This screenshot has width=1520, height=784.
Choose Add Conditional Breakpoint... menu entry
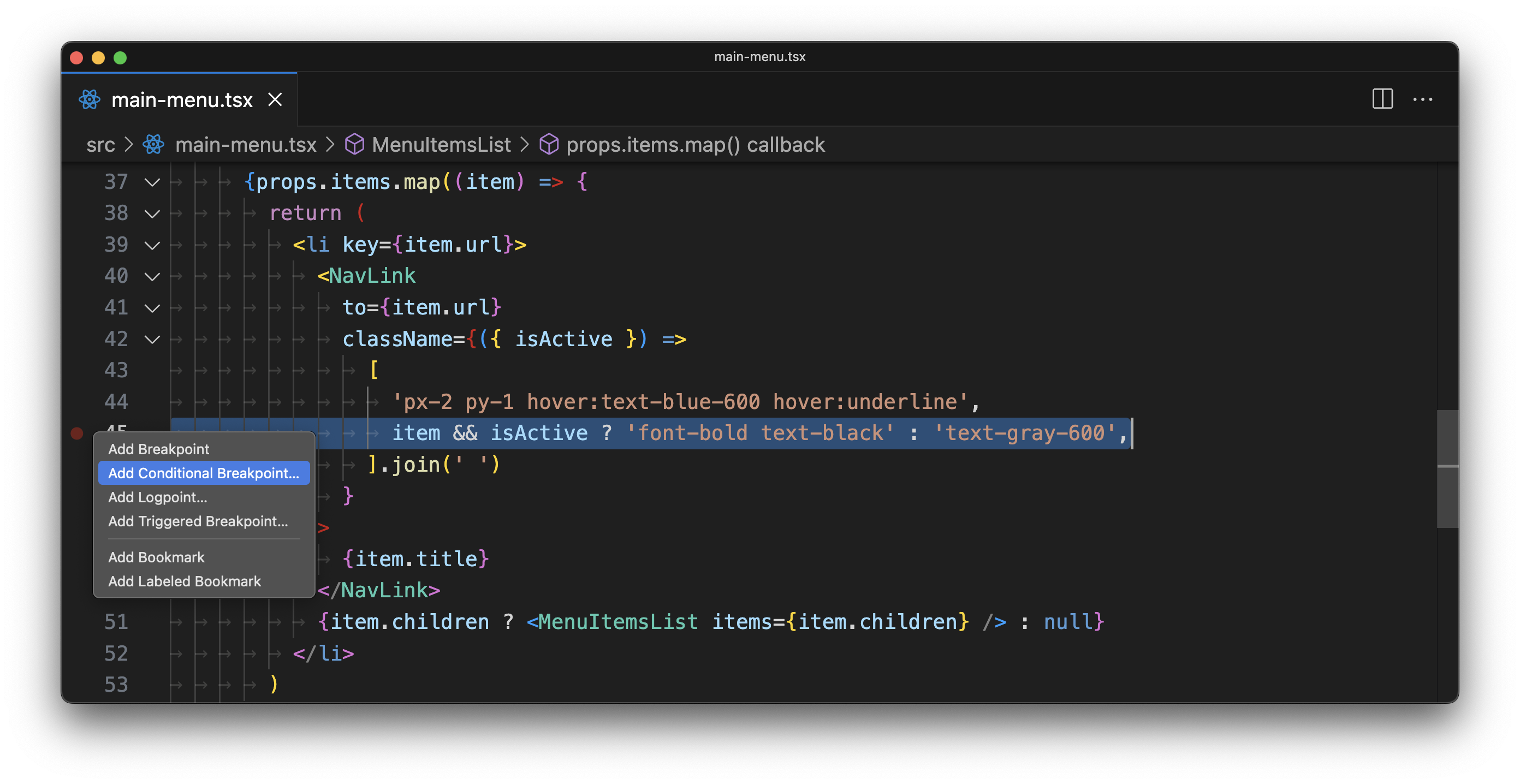204,473
